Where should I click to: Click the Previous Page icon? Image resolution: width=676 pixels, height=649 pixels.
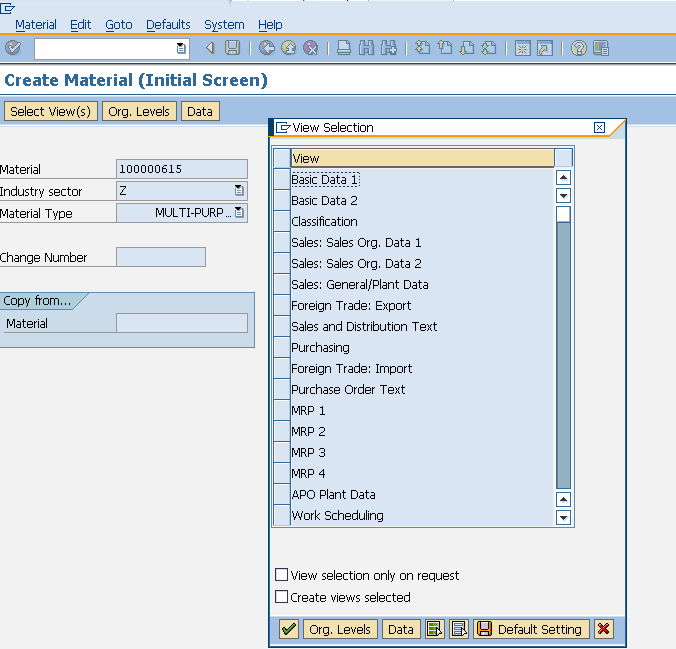click(x=445, y=48)
